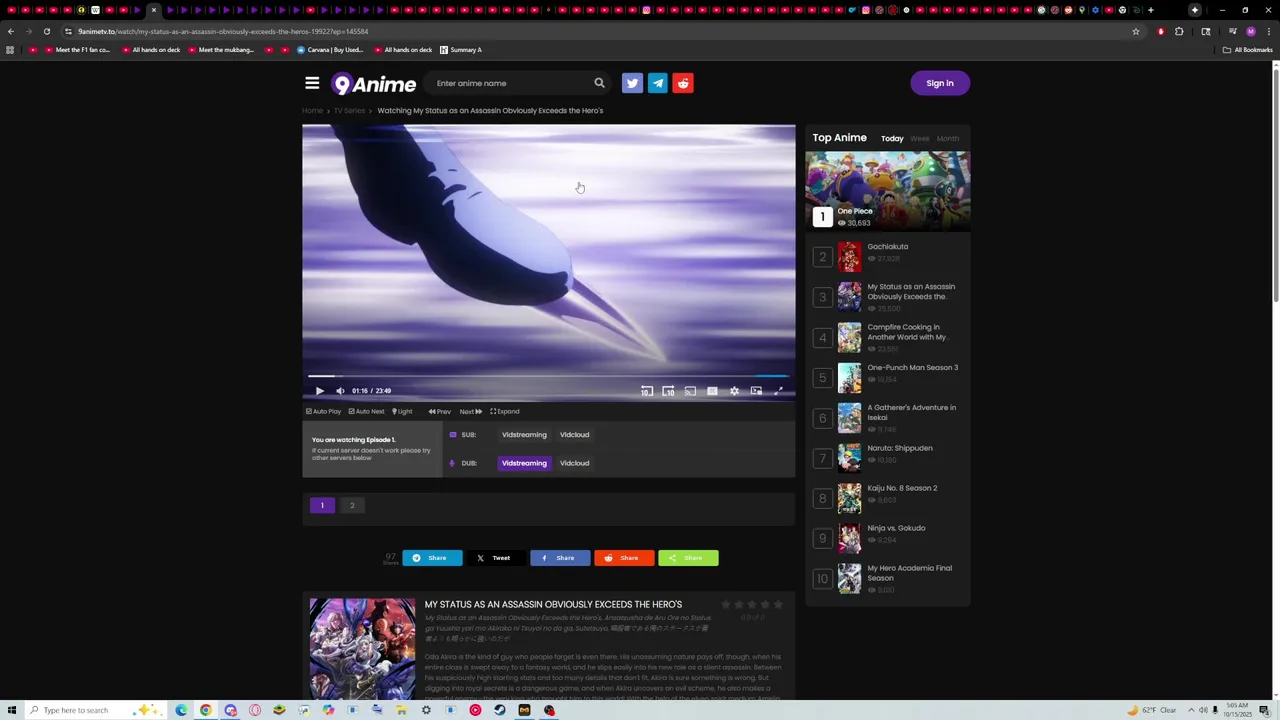Image resolution: width=1280 pixels, height=720 pixels.
Task: Open My Hero Academia Final Season
Action: [909, 573]
